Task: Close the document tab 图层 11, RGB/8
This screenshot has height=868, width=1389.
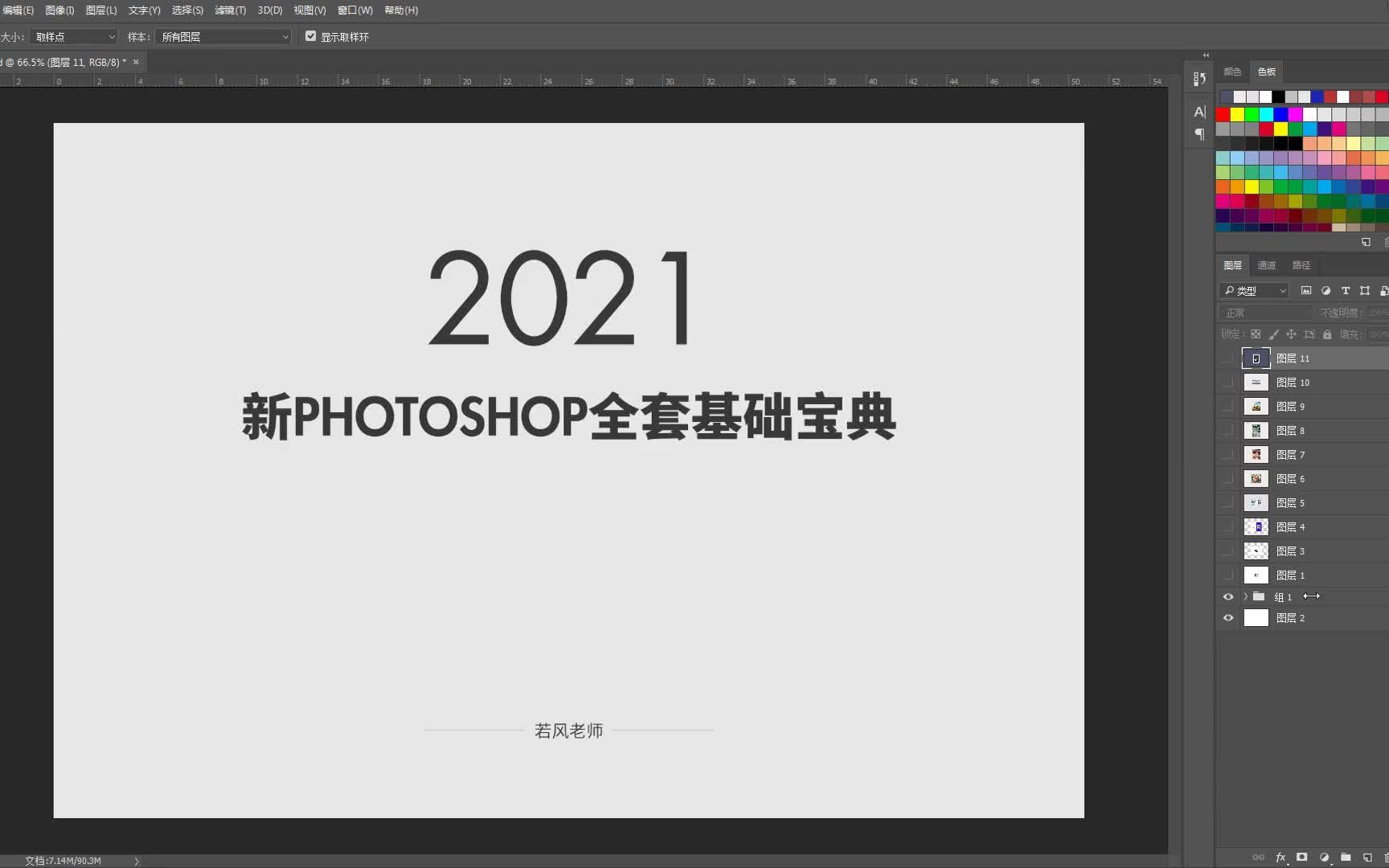Action: [x=136, y=62]
